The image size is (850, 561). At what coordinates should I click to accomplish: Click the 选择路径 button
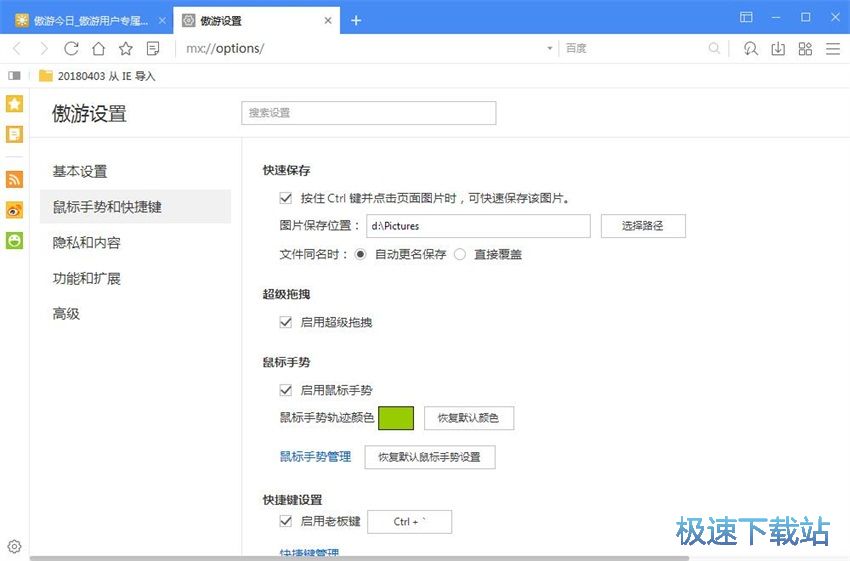(x=643, y=226)
